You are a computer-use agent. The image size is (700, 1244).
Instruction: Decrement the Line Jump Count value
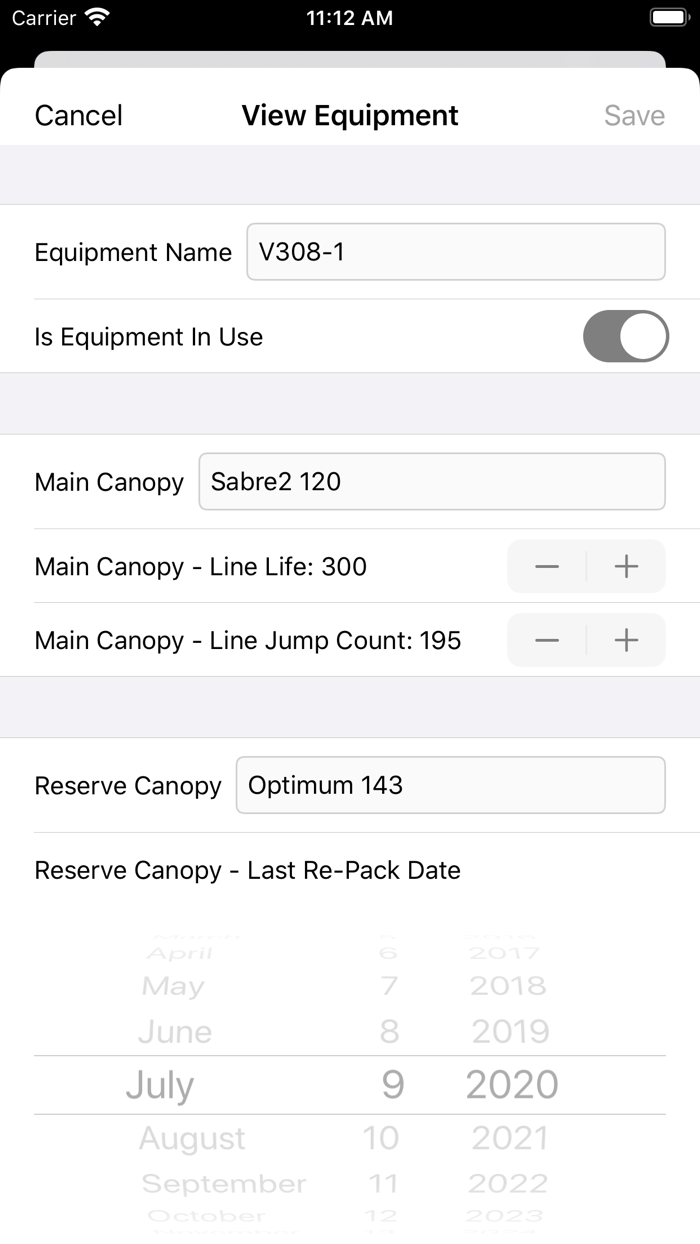coord(546,640)
